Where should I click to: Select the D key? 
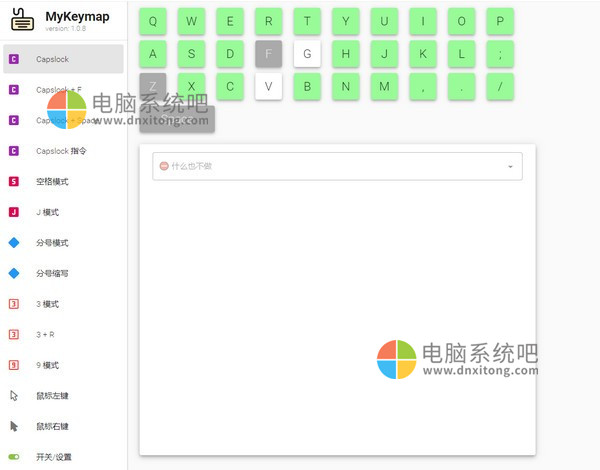pyautogui.click(x=230, y=54)
